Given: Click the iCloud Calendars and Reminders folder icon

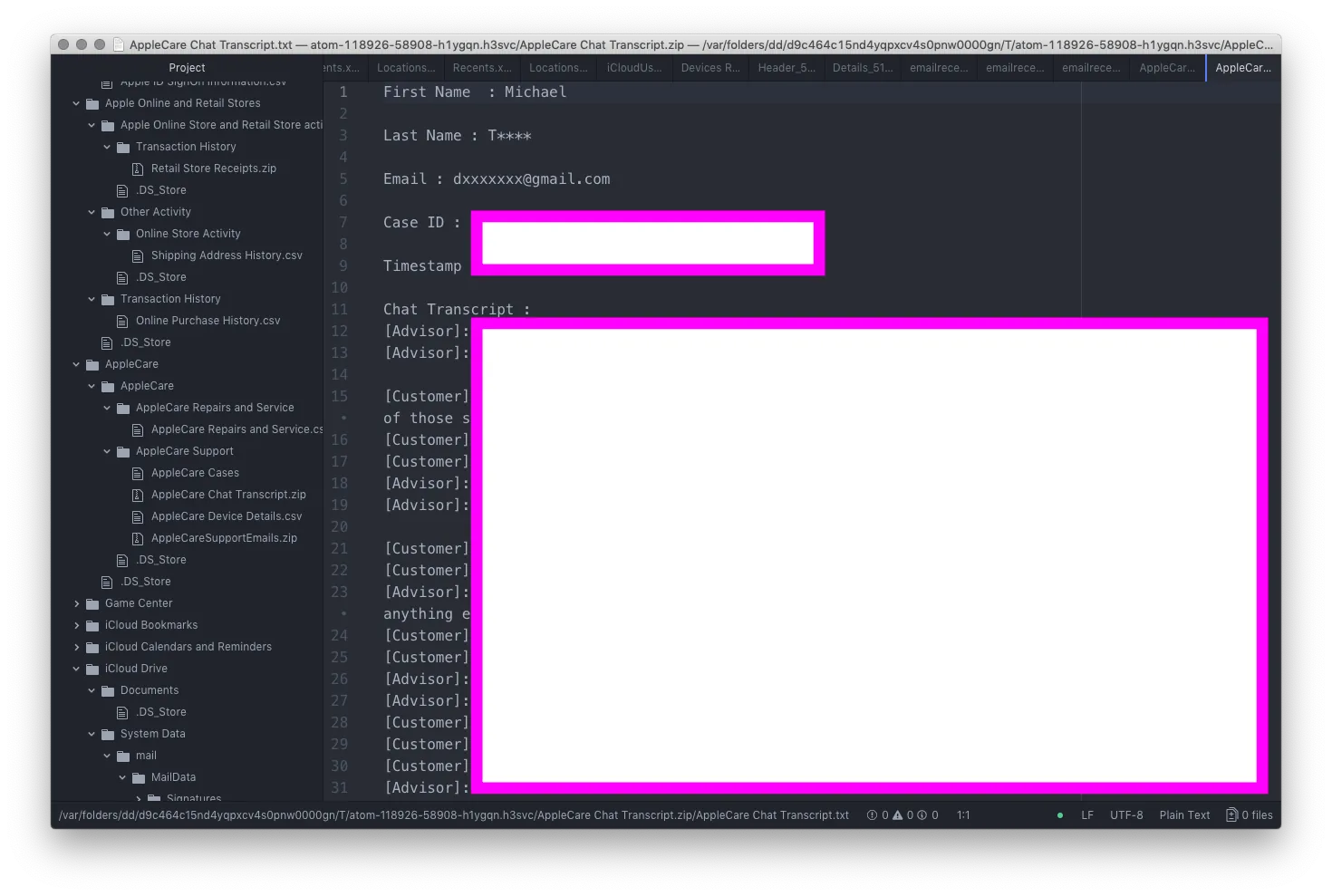Looking at the screenshot, I should click(x=92, y=647).
